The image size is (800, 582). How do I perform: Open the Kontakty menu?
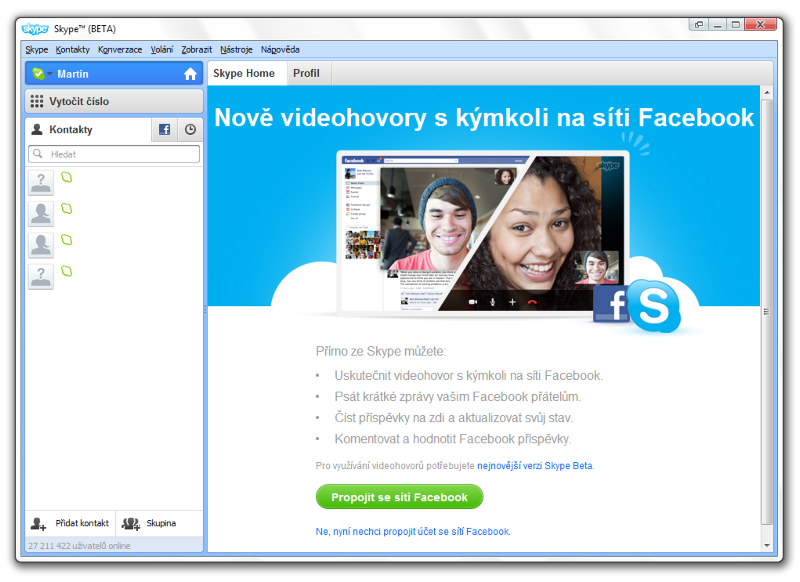tap(72, 49)
